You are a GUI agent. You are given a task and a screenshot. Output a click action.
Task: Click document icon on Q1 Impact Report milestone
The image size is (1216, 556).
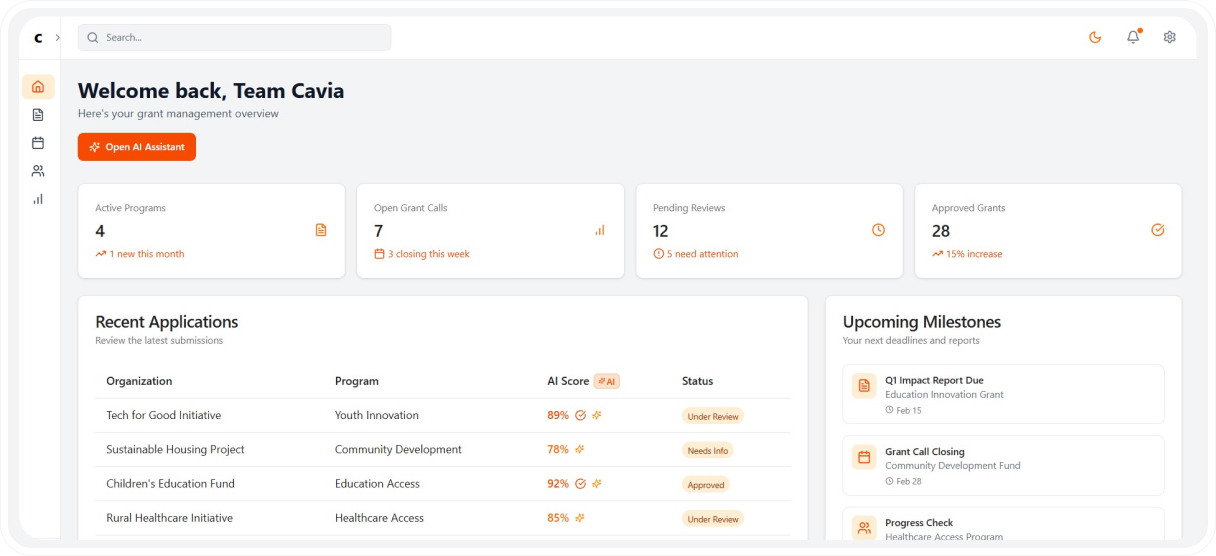pos(864,386)
